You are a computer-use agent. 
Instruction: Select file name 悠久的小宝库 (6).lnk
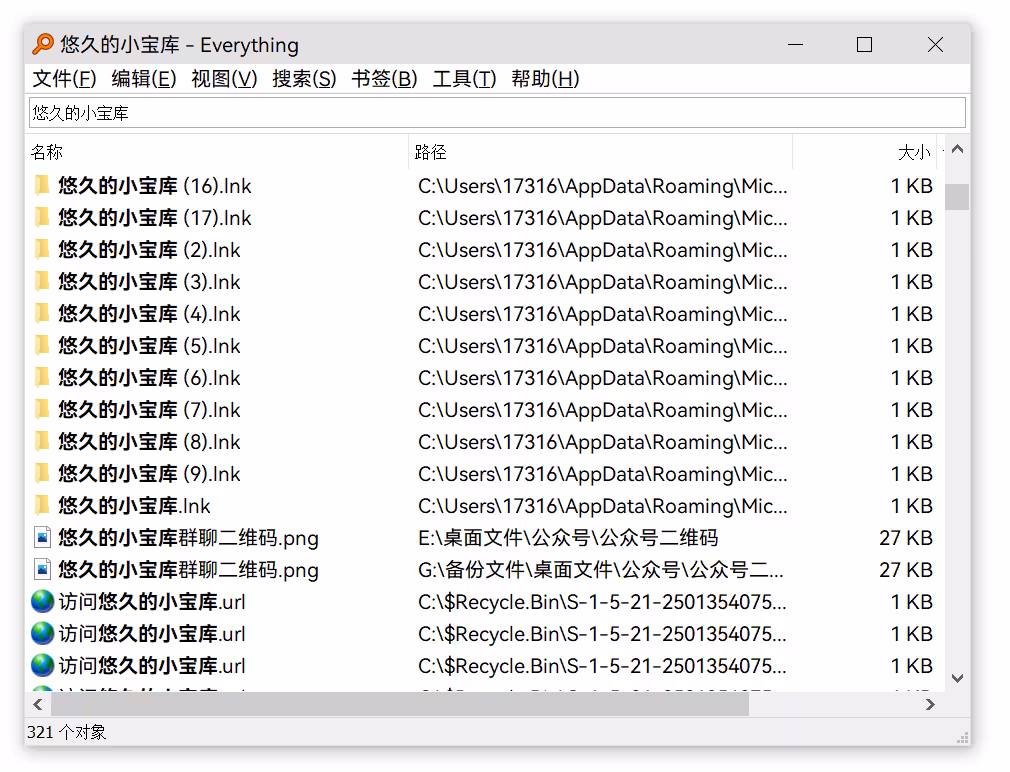point(149,378)
